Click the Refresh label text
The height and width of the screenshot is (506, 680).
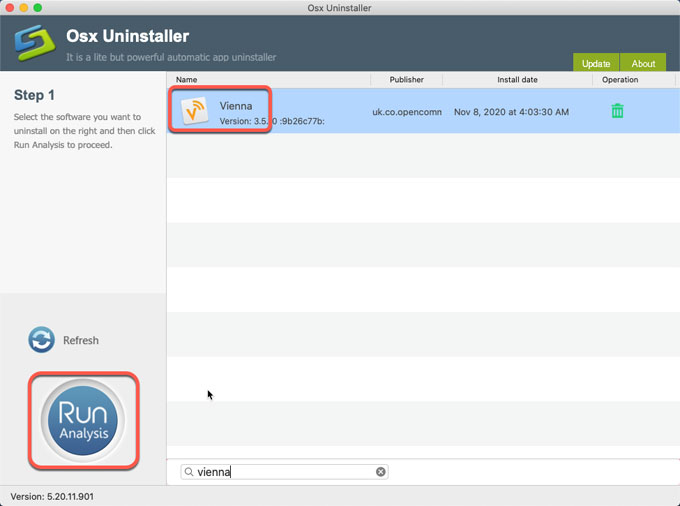pos(81,340)
